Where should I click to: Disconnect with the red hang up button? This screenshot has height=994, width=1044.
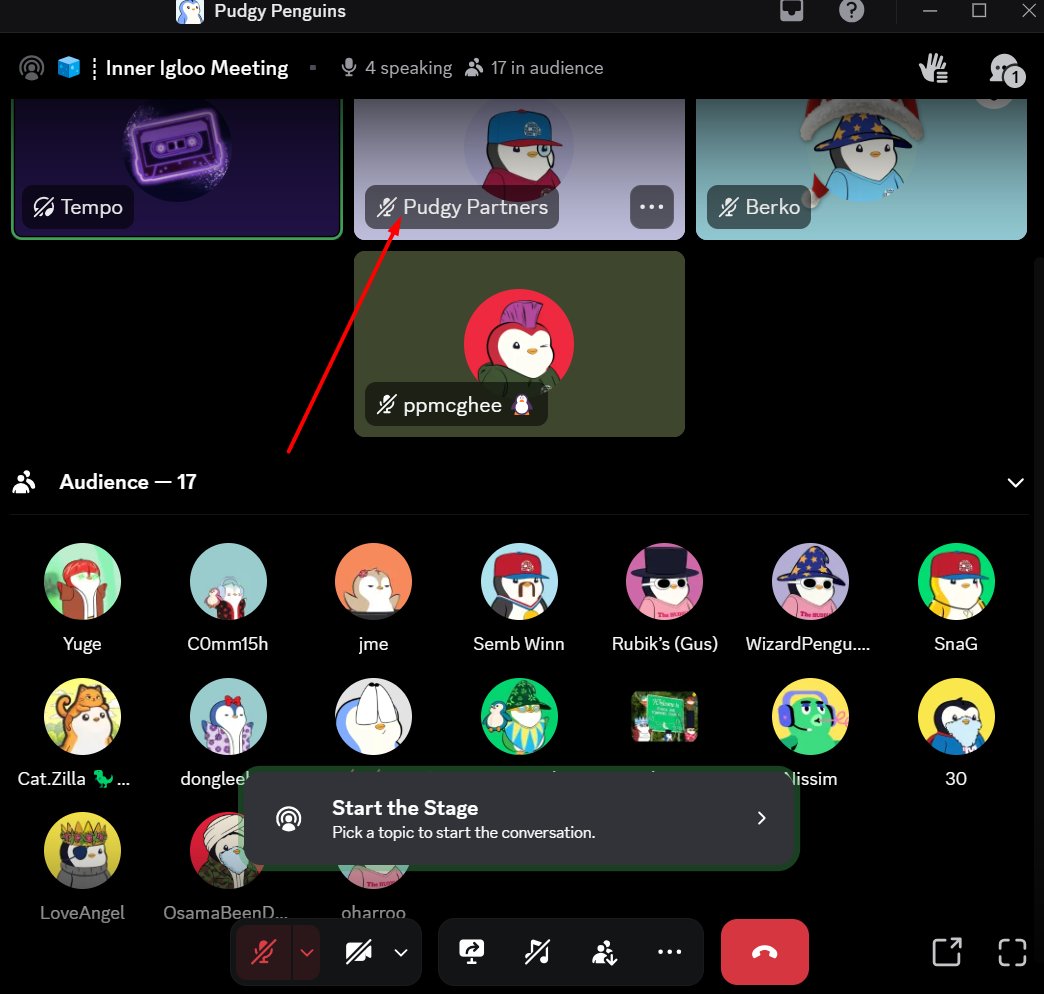click(x=764, y=952)
